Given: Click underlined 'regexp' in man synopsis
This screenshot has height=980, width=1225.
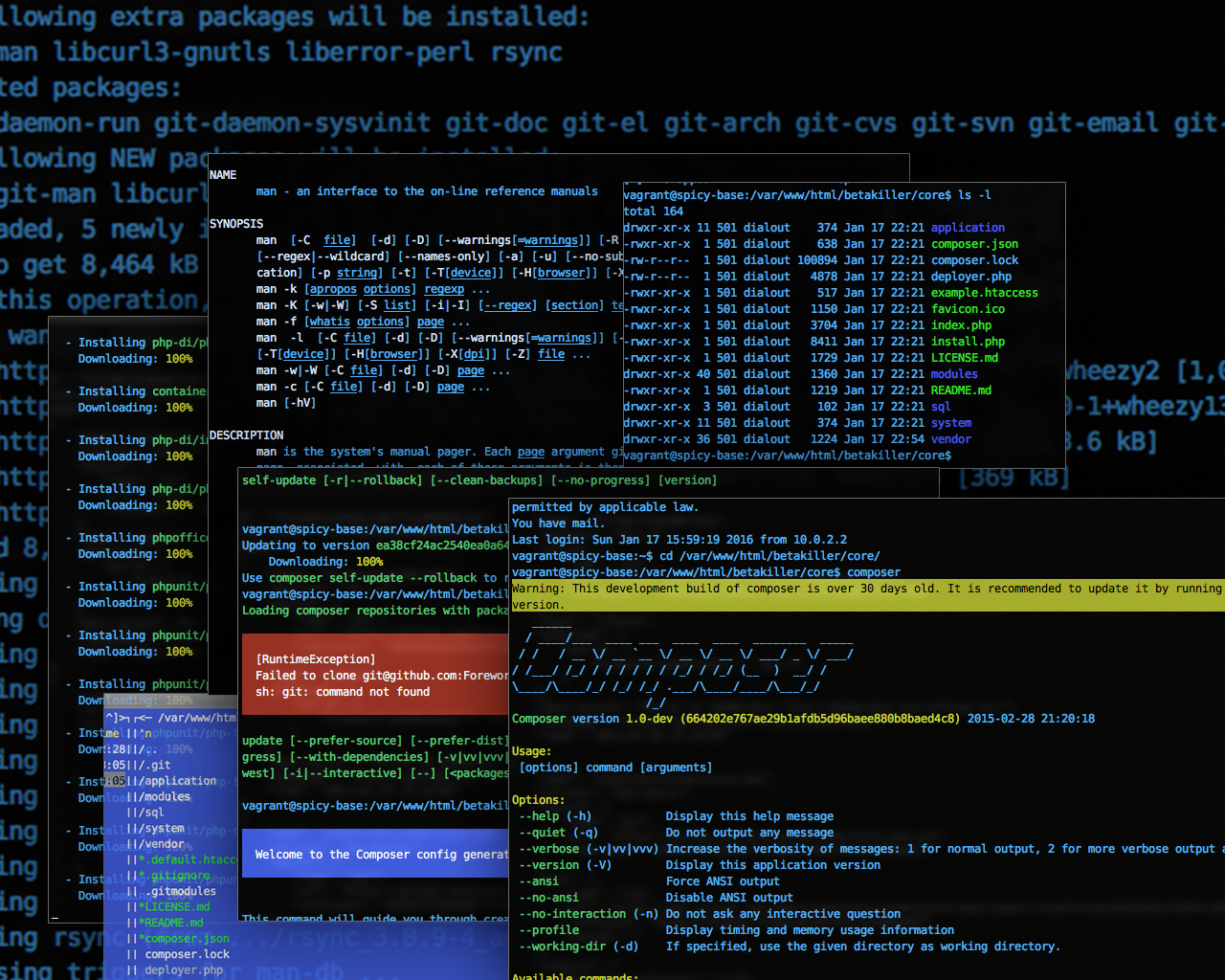Looking at the screenshot, I should click(444, 289).
